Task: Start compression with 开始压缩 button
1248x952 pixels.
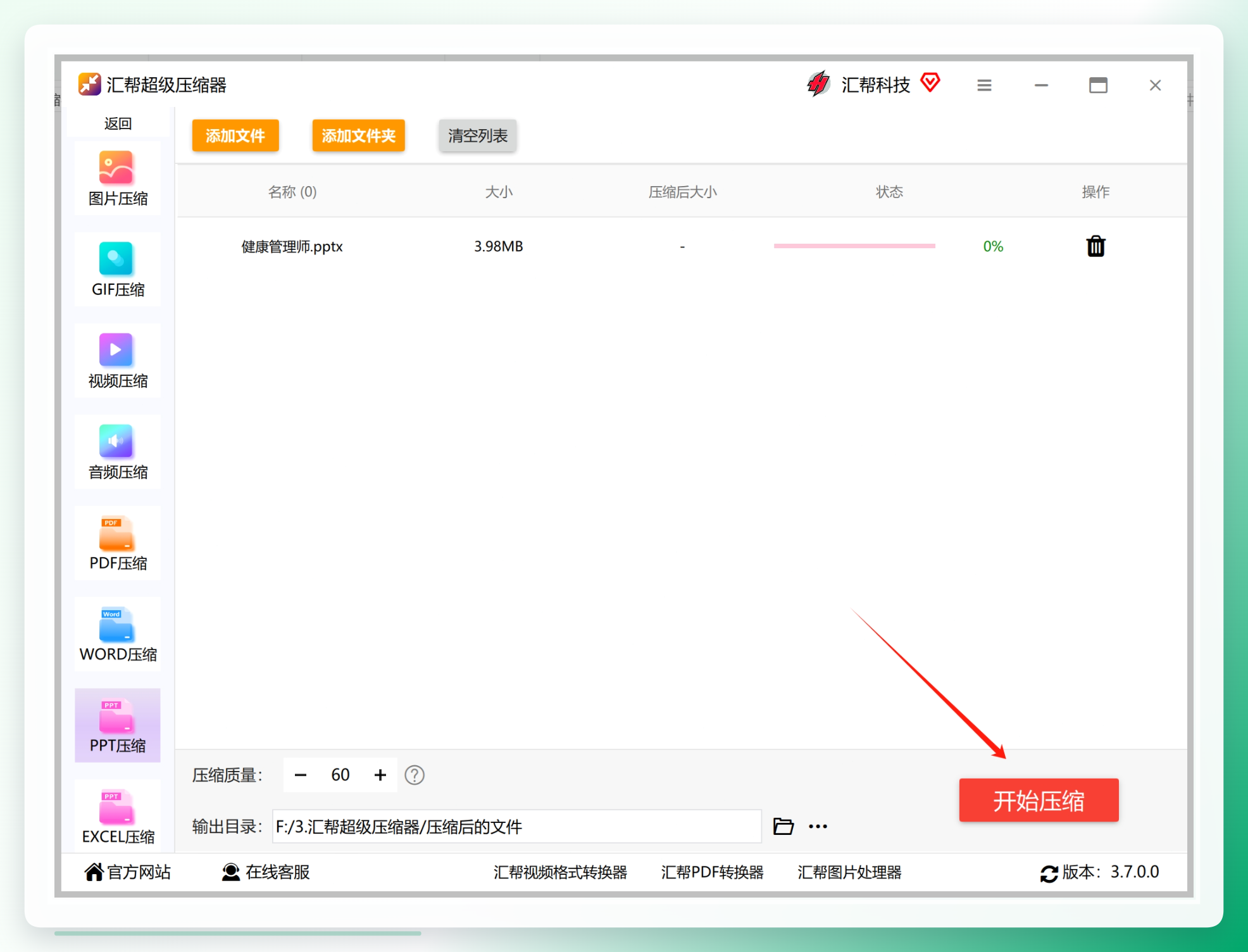Action: (x=1039, y=801)
